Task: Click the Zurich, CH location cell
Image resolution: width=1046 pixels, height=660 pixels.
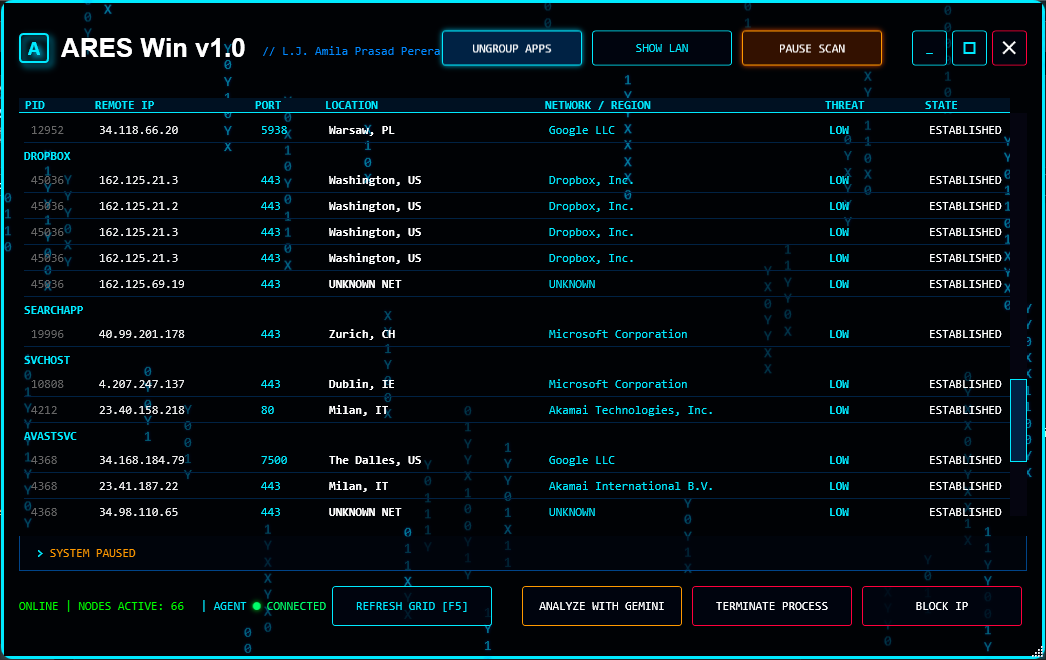Action: click(362, 334)
